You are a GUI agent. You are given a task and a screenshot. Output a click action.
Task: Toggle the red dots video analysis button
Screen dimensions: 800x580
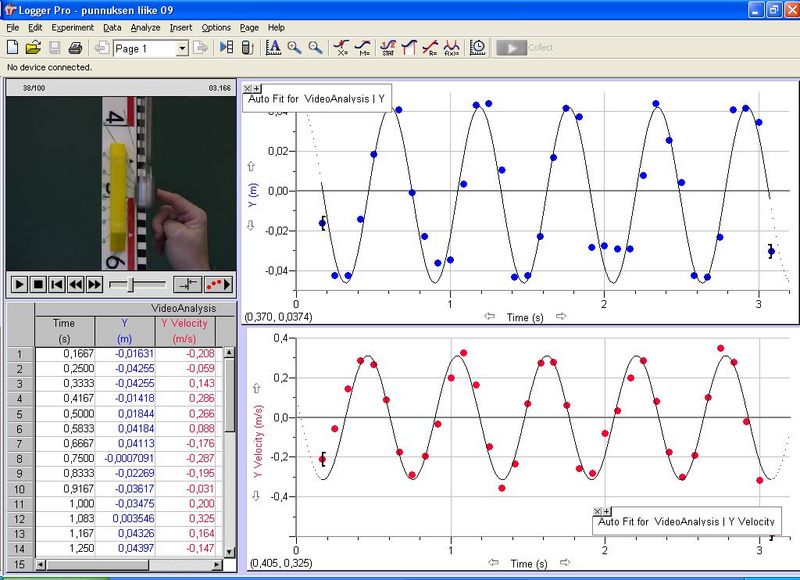point(216,284)
